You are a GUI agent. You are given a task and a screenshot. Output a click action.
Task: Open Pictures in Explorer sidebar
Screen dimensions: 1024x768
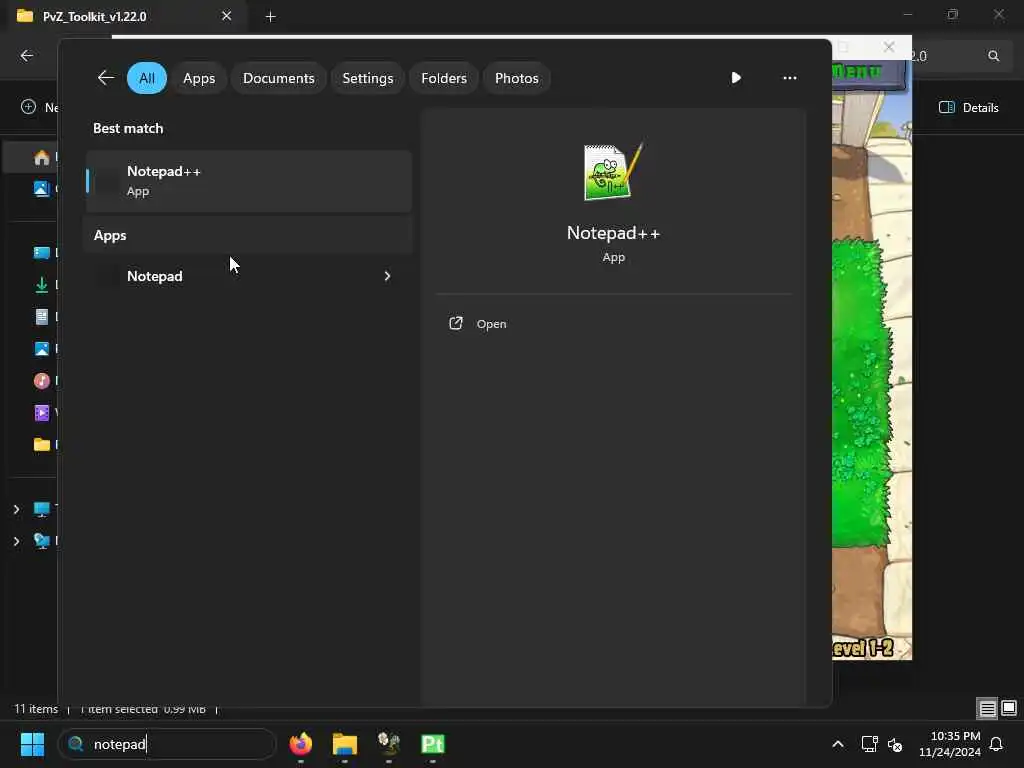point(42,349)
